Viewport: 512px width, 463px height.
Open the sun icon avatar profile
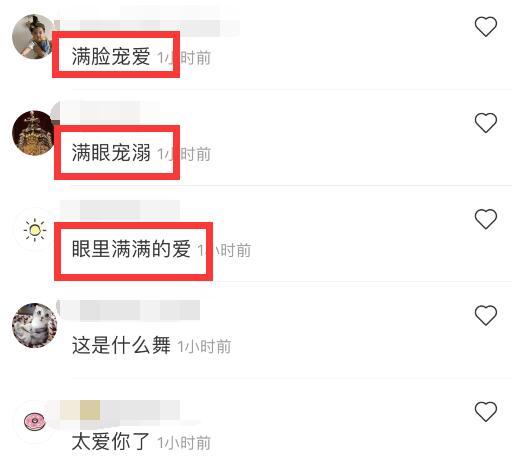[x=35, y=229]
